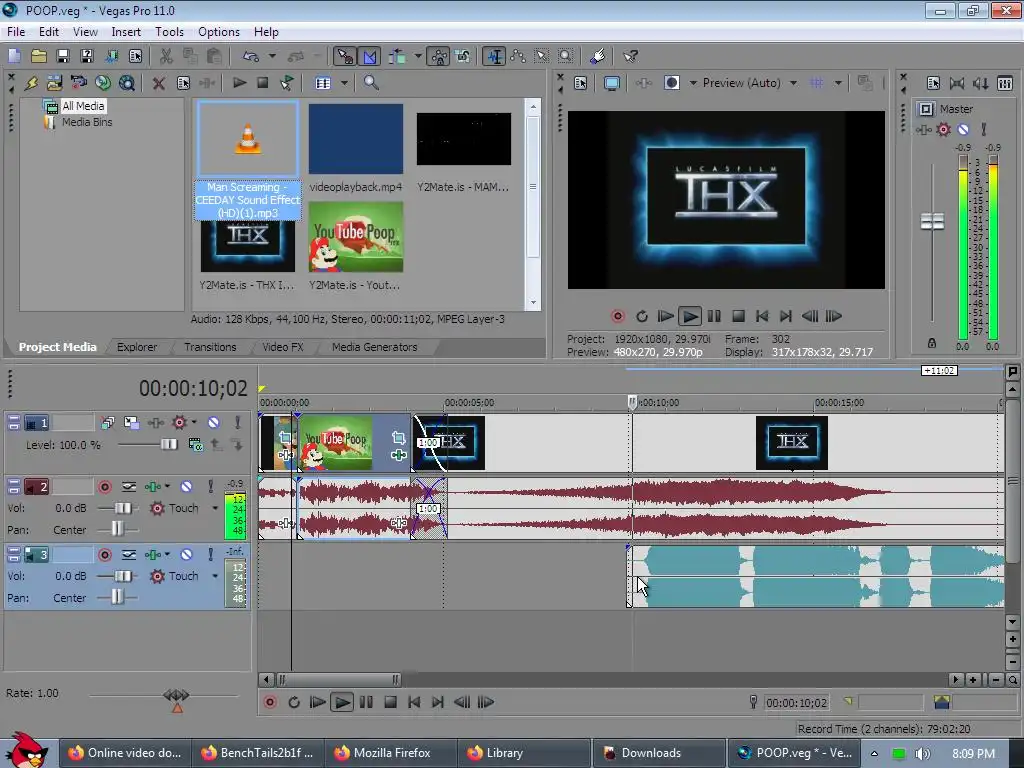This screenshot has width=1024, height=768.
Task: Remove selected media with the X icon
Action: pos(158,83)
